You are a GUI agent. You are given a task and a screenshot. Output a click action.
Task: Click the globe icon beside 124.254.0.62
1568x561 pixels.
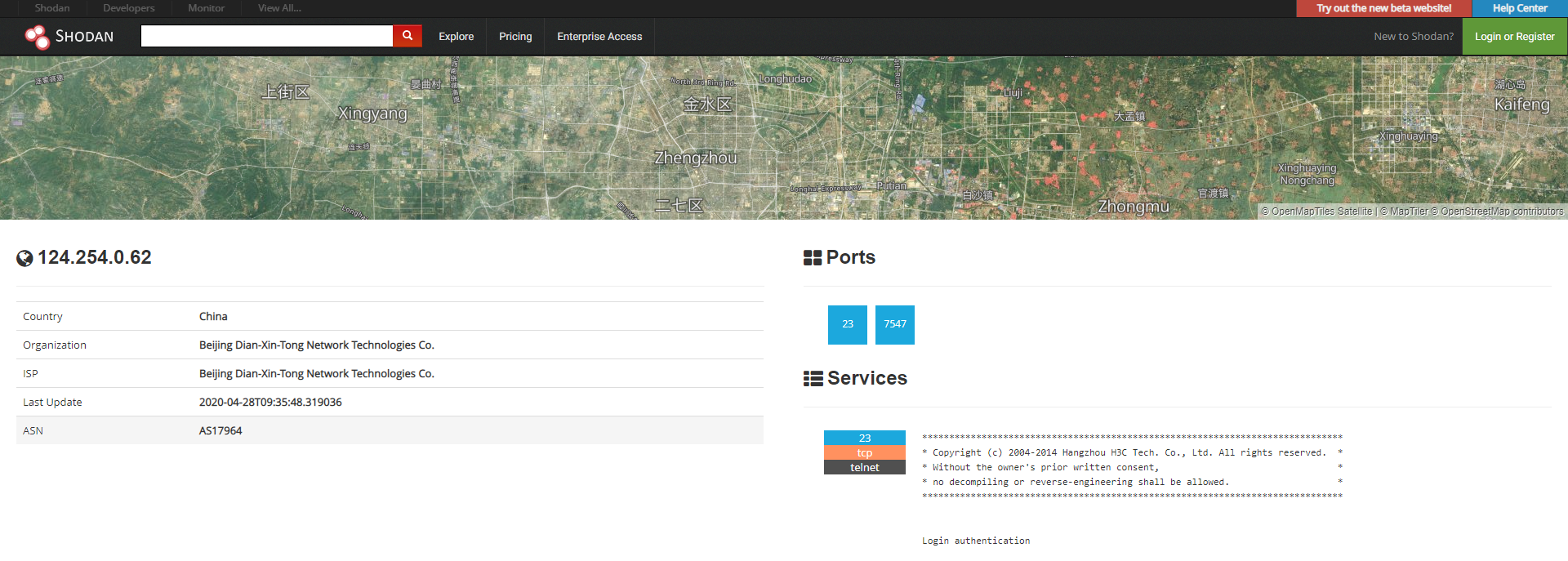pyautogui.click(x=24, y=258)
